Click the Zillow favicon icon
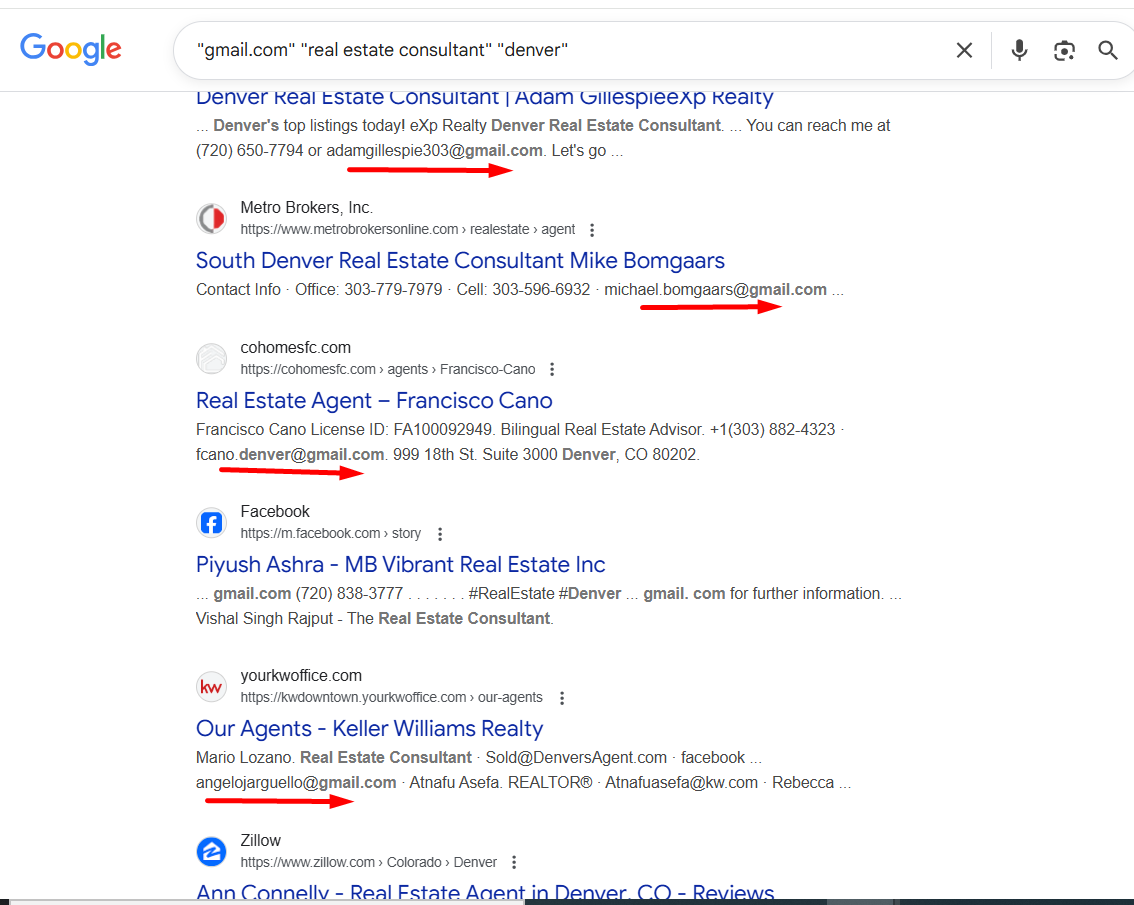 pyautogui.click(x=211, y=851)
